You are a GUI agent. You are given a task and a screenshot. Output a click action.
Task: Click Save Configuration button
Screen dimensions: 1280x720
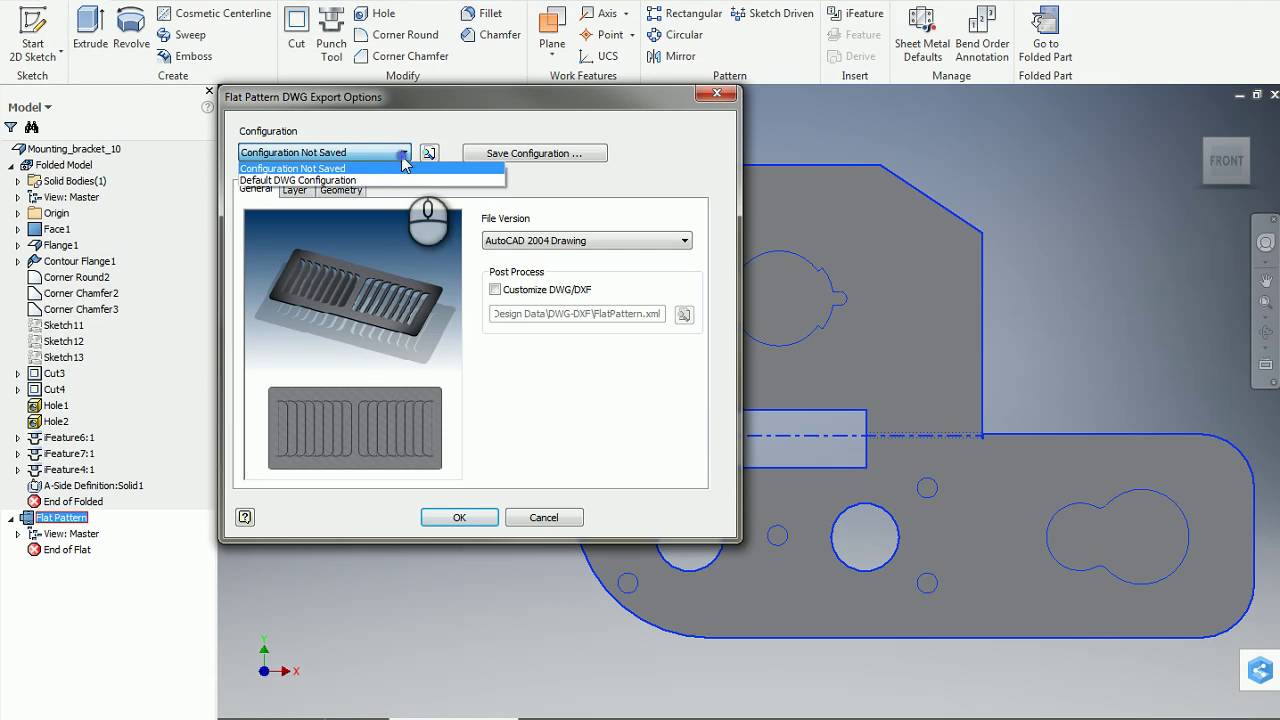(x=534, y=153)
